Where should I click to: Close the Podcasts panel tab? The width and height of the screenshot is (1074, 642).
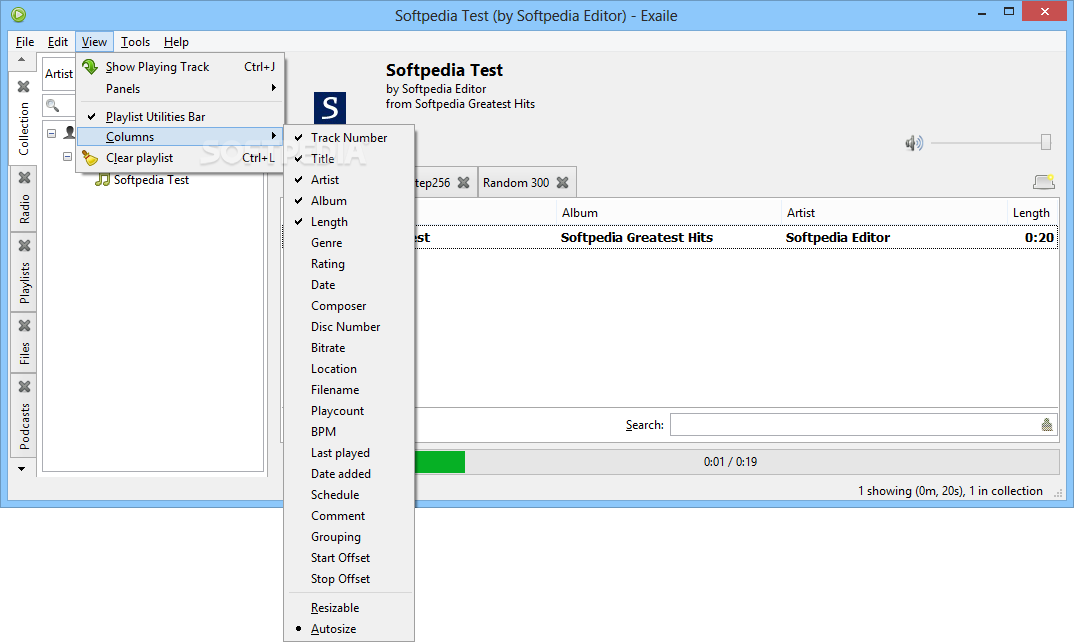(x=25, y=386)
